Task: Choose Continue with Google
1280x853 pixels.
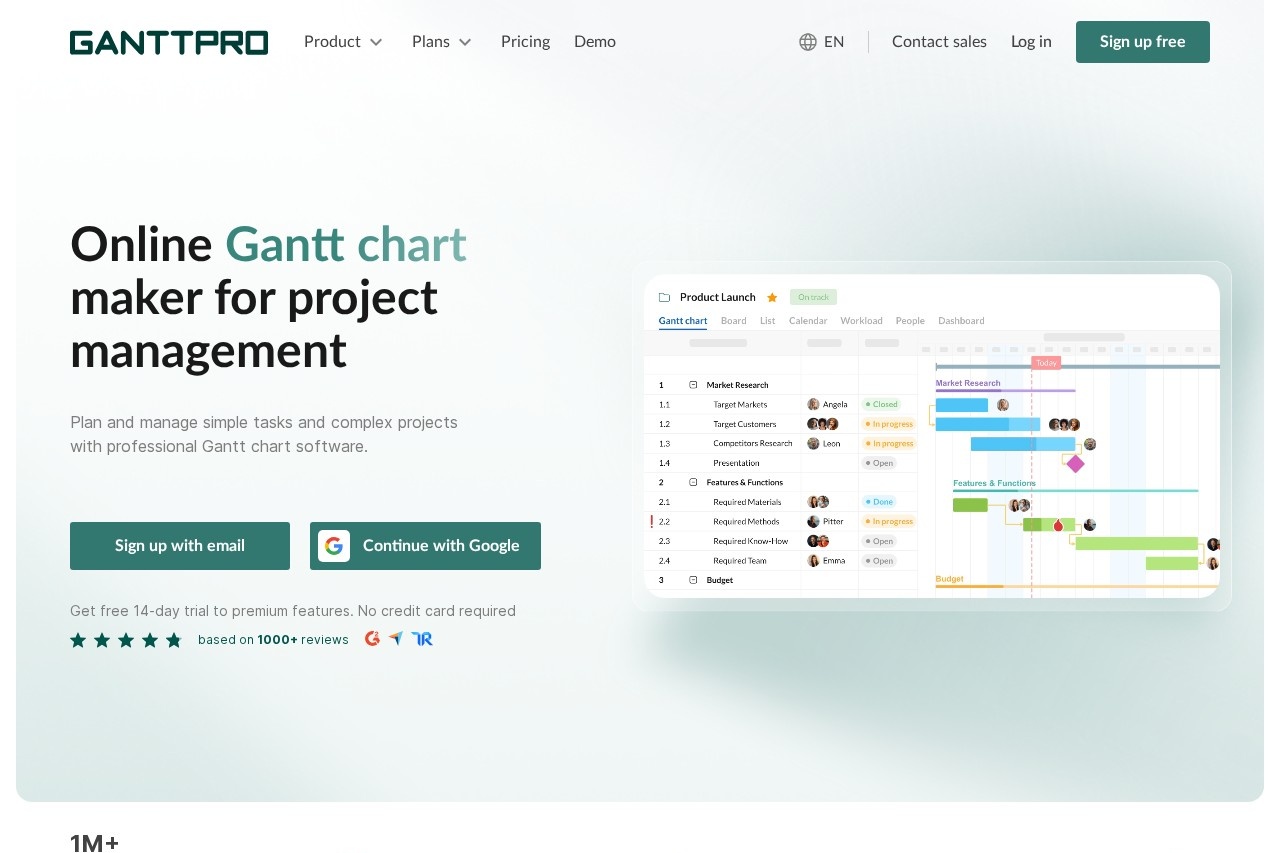Action: (x=425, y=546)
